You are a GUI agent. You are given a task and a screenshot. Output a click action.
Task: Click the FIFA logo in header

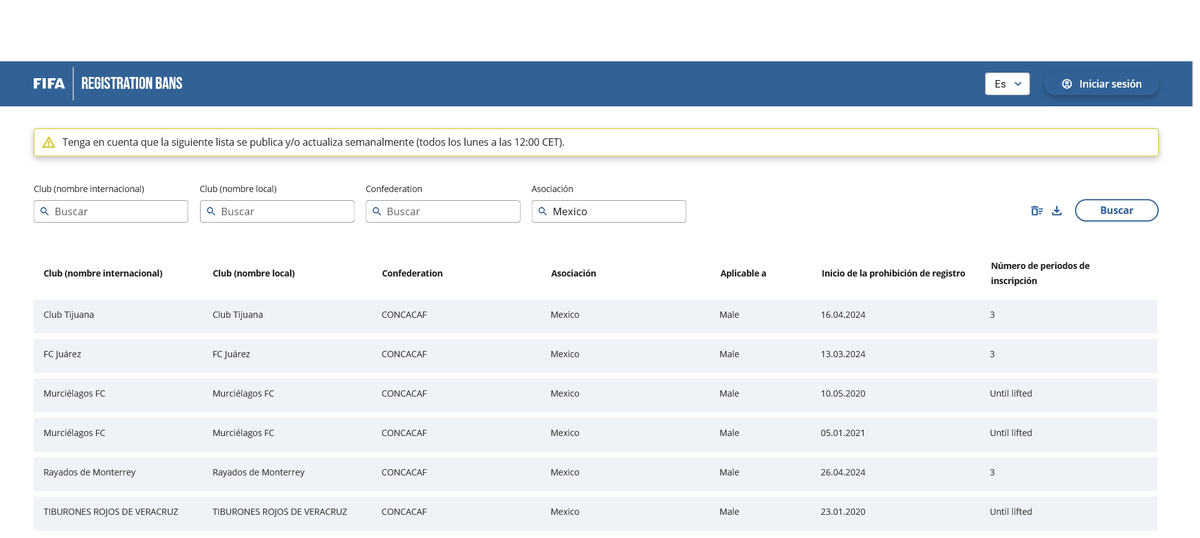click(49, 84)
